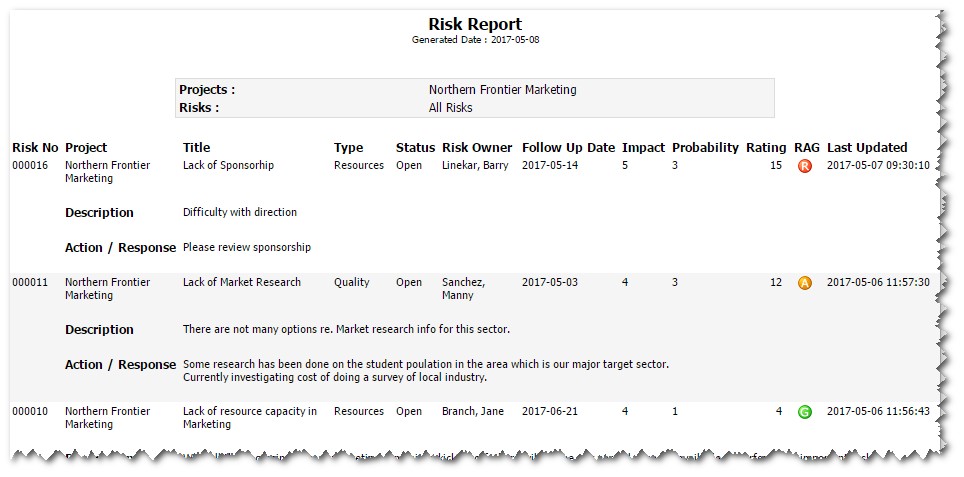
Task: Click the Difficulty with direction description
Action: pos(240,213)
